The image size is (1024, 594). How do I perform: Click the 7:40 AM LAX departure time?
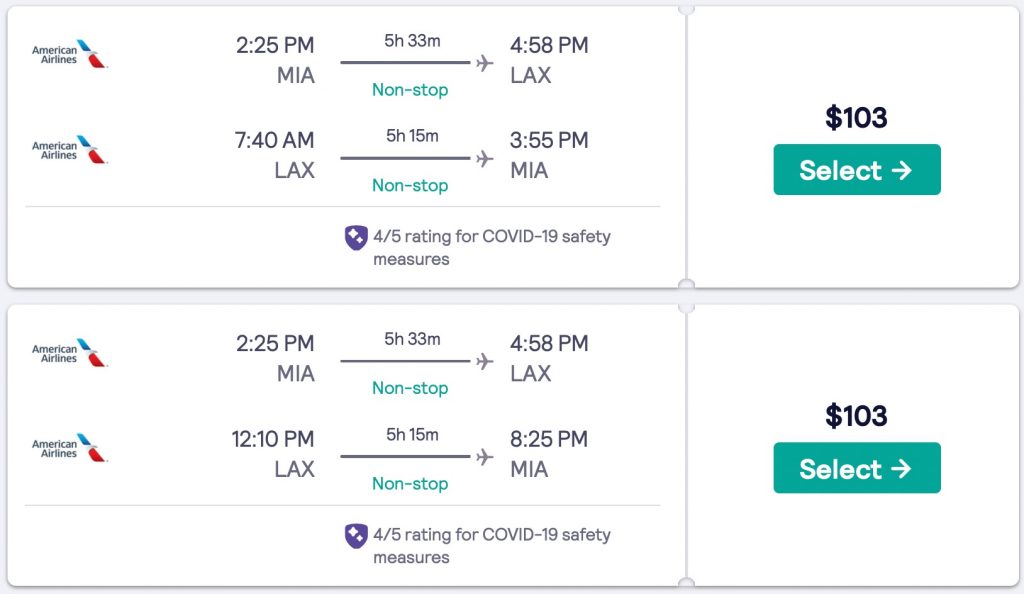[274, 141]
